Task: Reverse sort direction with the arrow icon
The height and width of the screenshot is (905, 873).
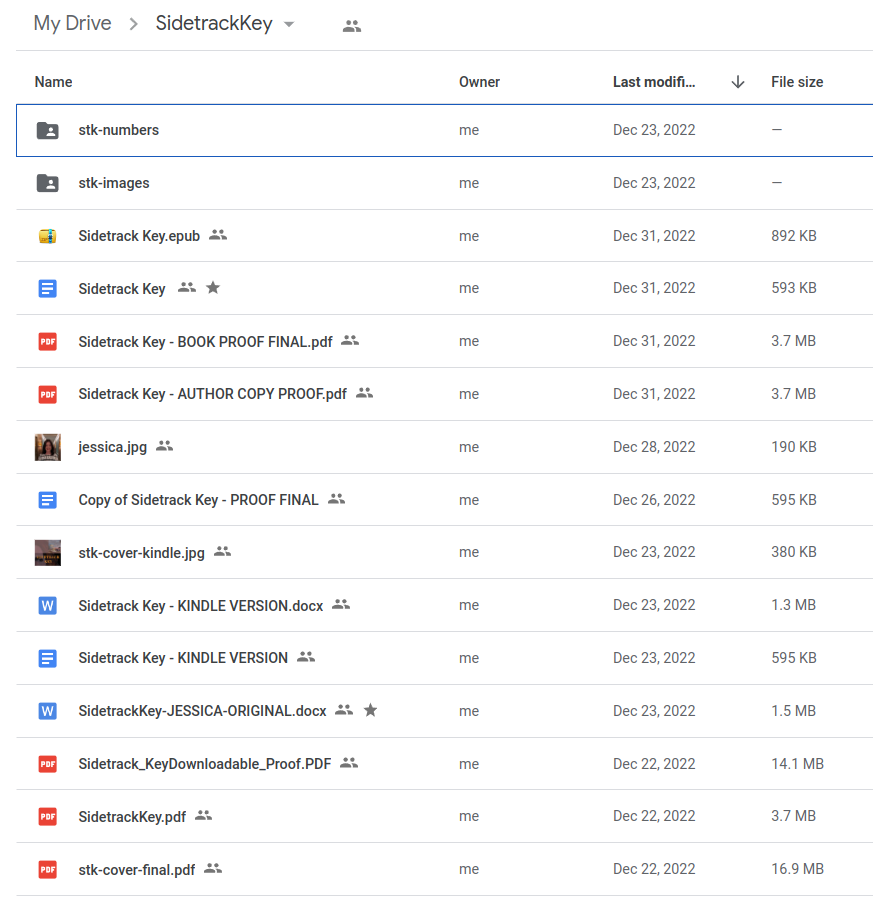Action: coord(738,82)
